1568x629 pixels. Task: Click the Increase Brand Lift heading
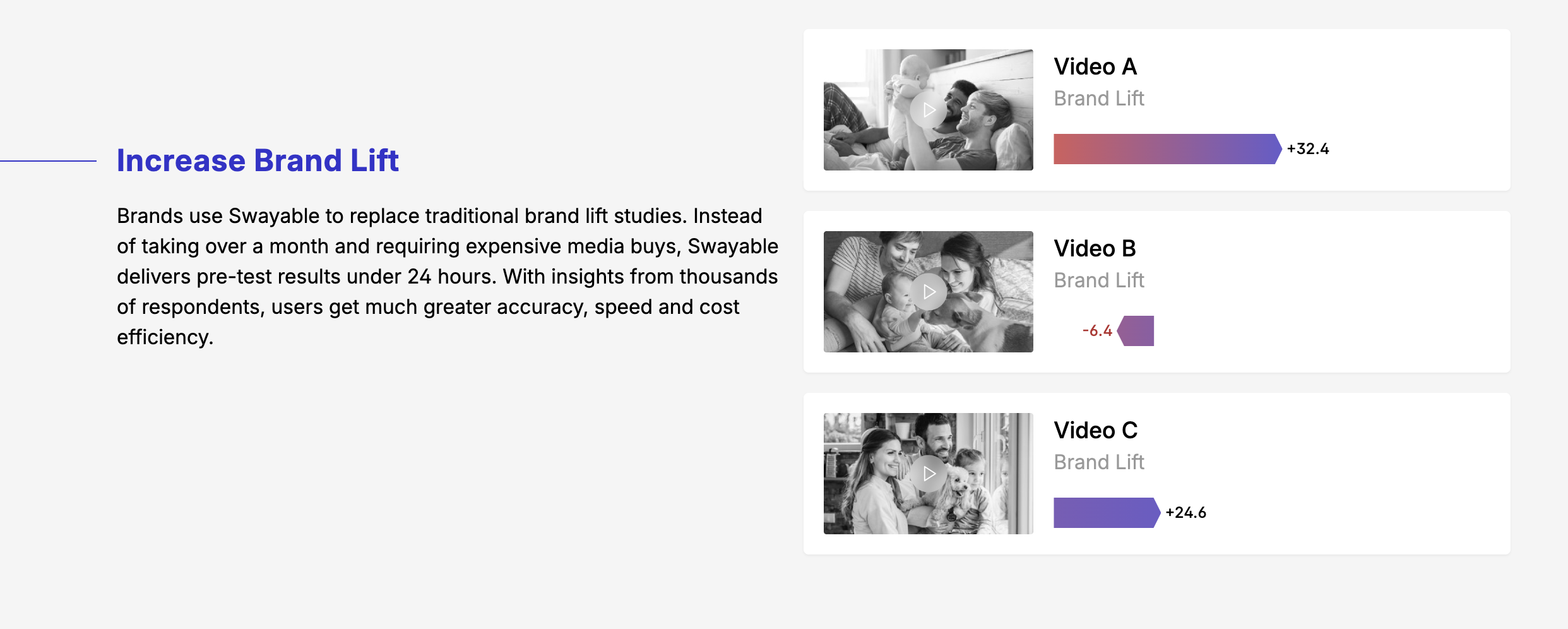[258, 160]
